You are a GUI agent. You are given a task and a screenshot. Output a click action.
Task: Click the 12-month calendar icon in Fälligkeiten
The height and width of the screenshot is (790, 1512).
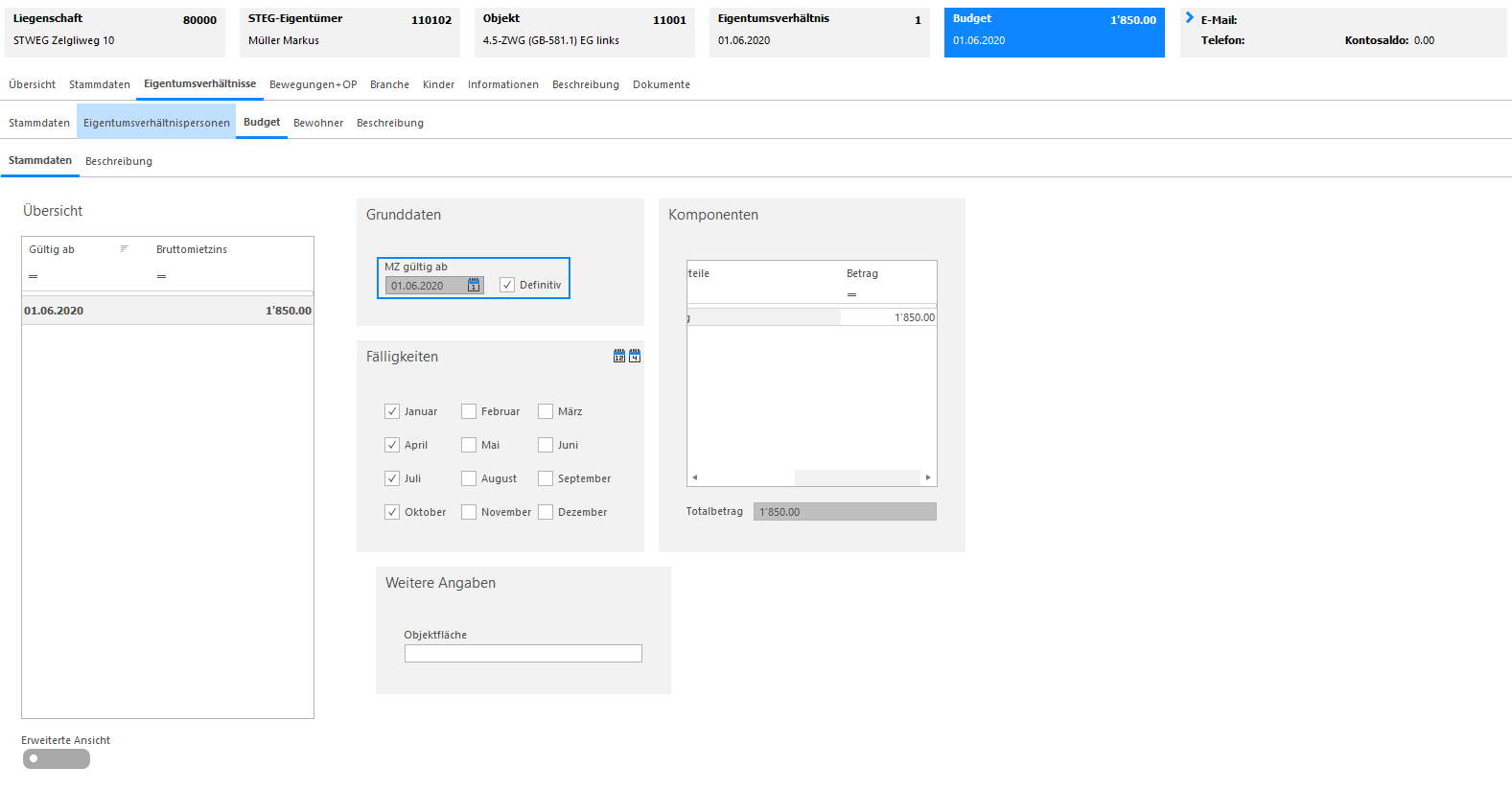619,356
